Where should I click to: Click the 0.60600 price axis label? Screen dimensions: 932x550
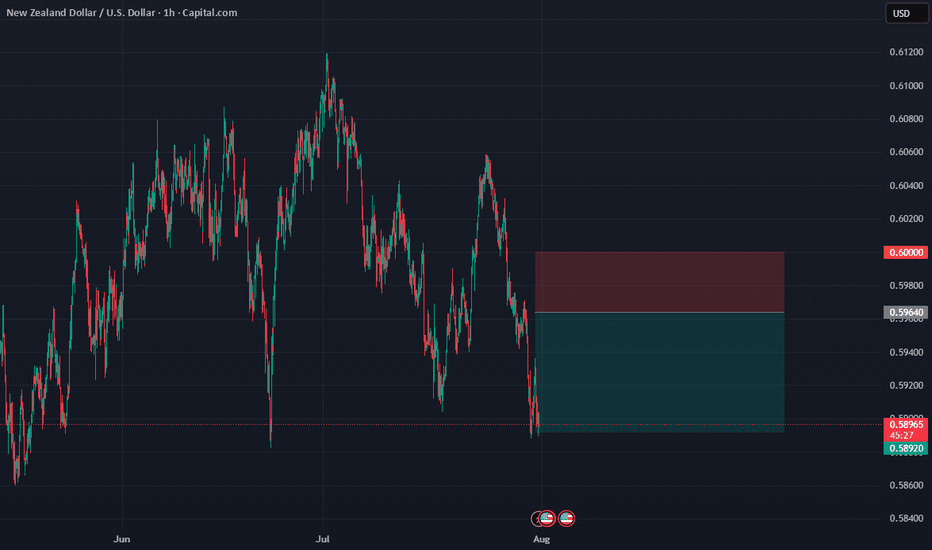906,152
